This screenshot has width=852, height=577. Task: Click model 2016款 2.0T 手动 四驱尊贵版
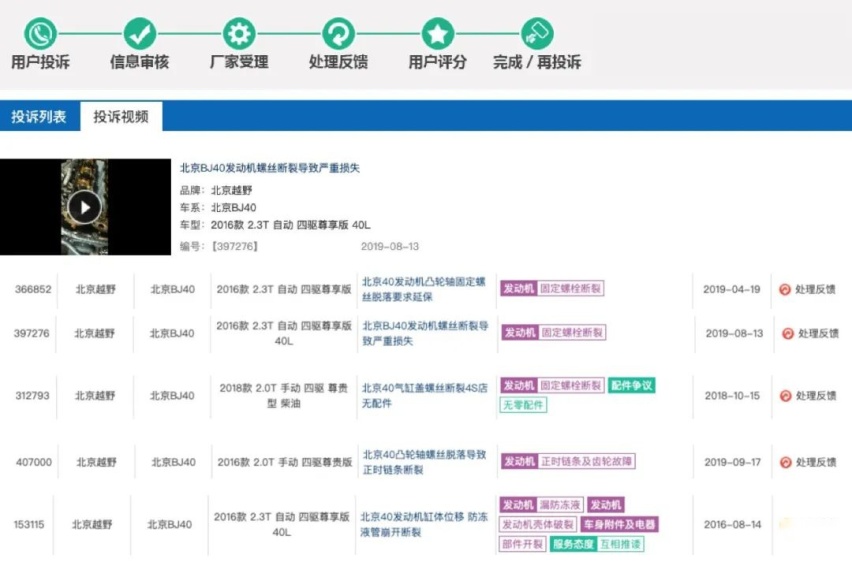tap(285, 462)
